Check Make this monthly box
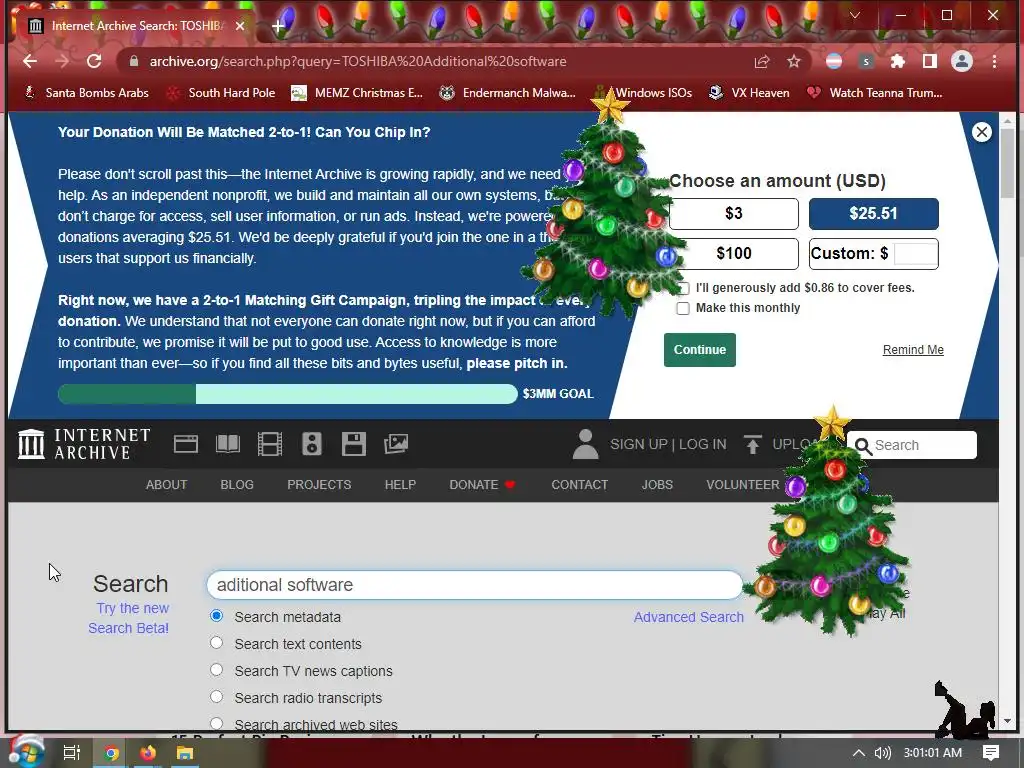 (682, 308)
